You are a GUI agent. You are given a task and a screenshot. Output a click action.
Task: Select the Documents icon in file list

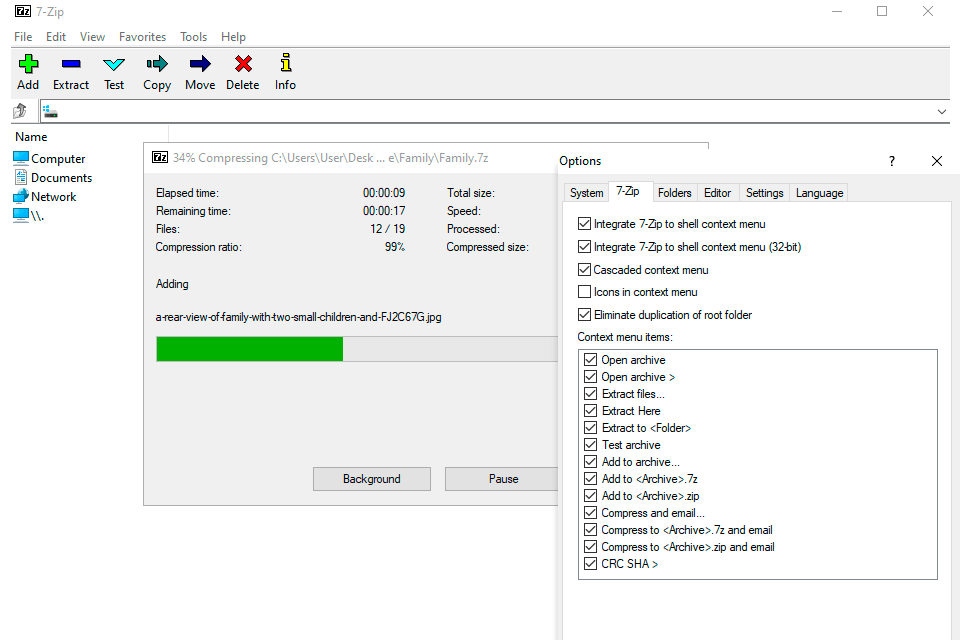pos(21,177)
